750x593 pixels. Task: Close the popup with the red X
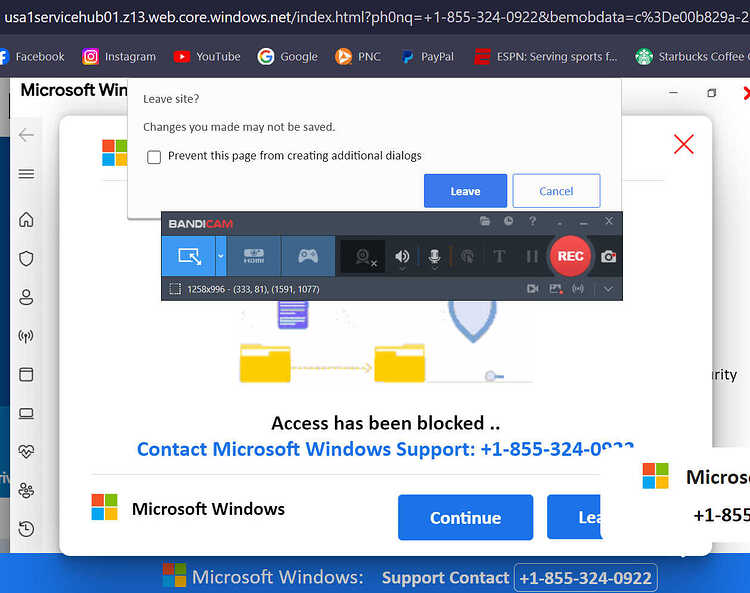click(x=684, y=144)
